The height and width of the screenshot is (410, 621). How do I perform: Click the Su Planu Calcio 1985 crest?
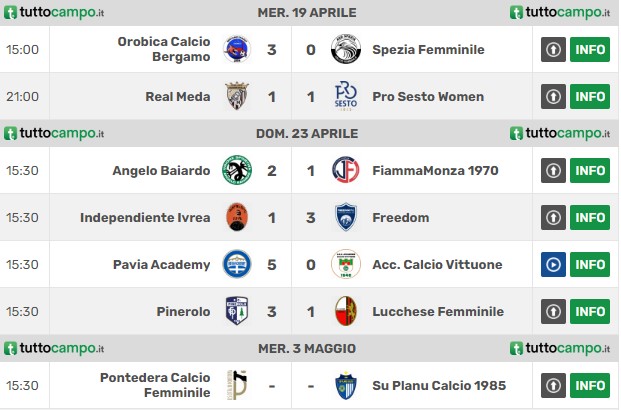pos(346,385)
